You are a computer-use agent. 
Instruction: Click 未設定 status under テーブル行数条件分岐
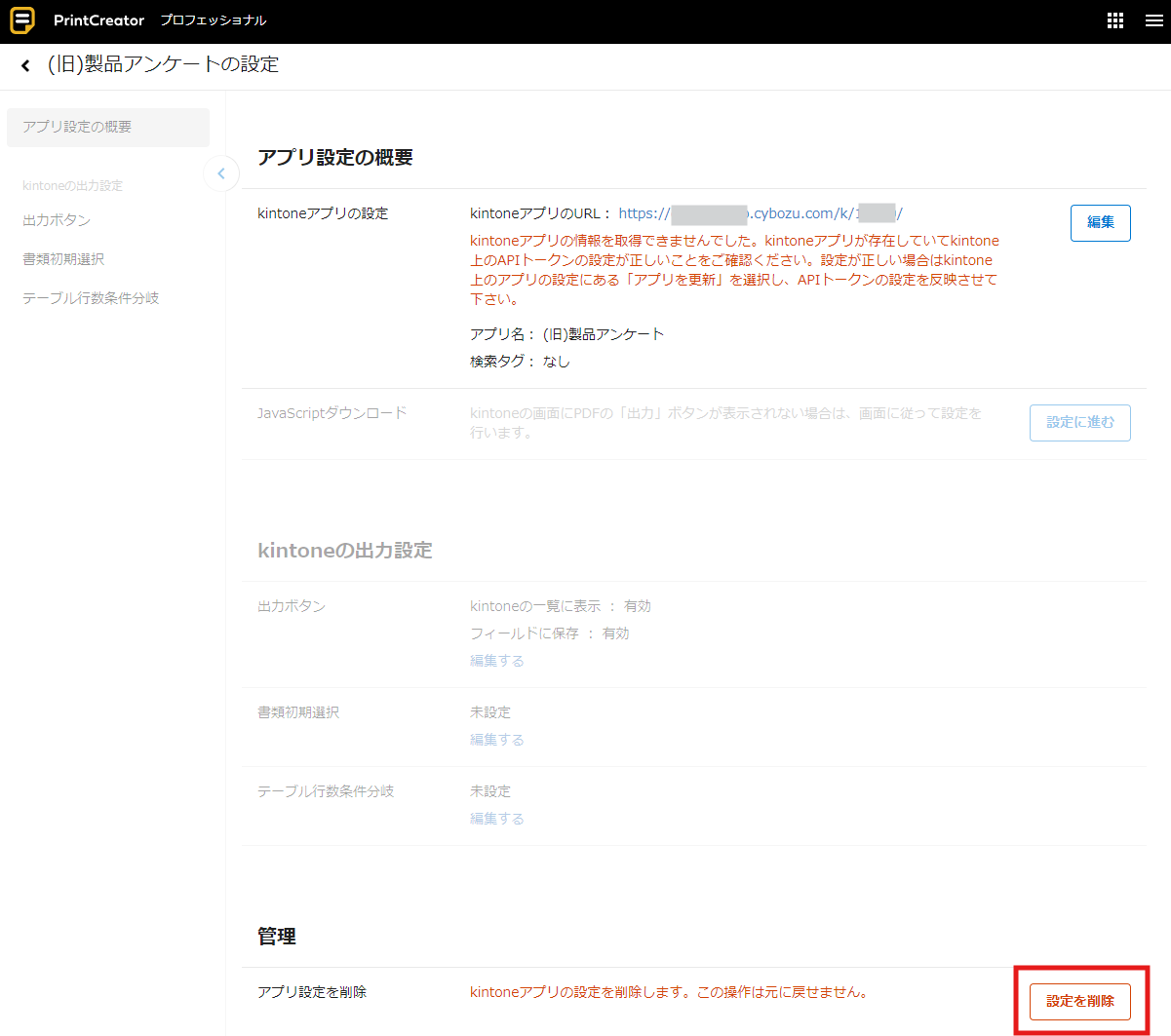click(490, 791)
